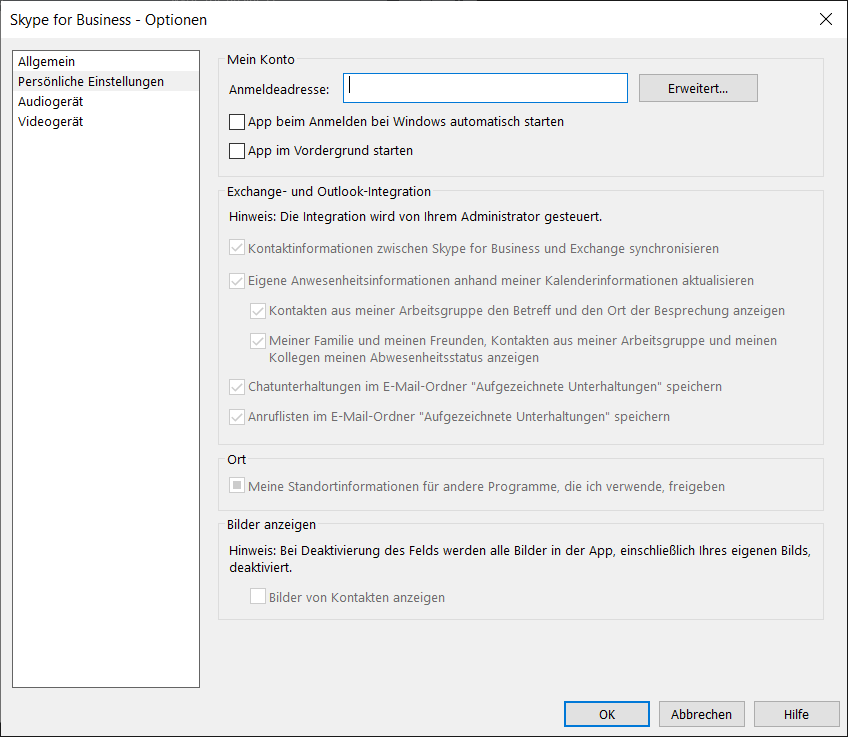Open Hilfe for this dialog

point(796,714)
